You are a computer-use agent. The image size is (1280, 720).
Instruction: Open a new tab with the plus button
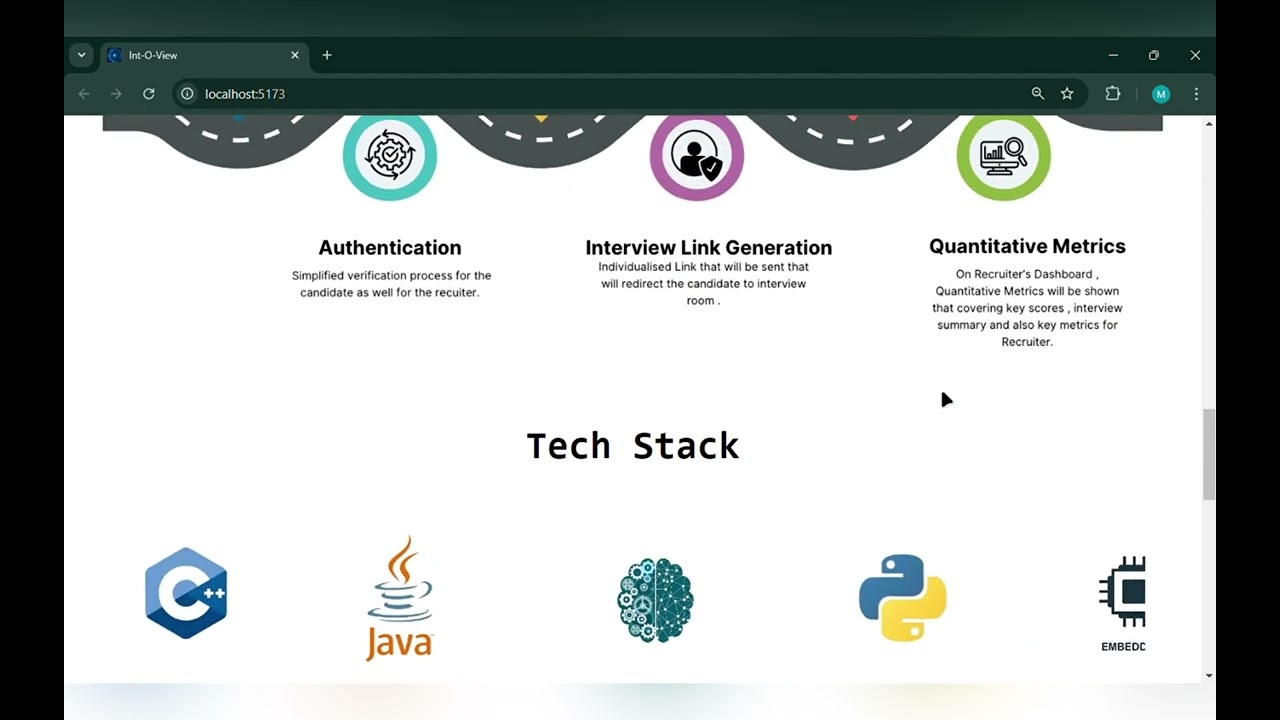tap(327, 55)
